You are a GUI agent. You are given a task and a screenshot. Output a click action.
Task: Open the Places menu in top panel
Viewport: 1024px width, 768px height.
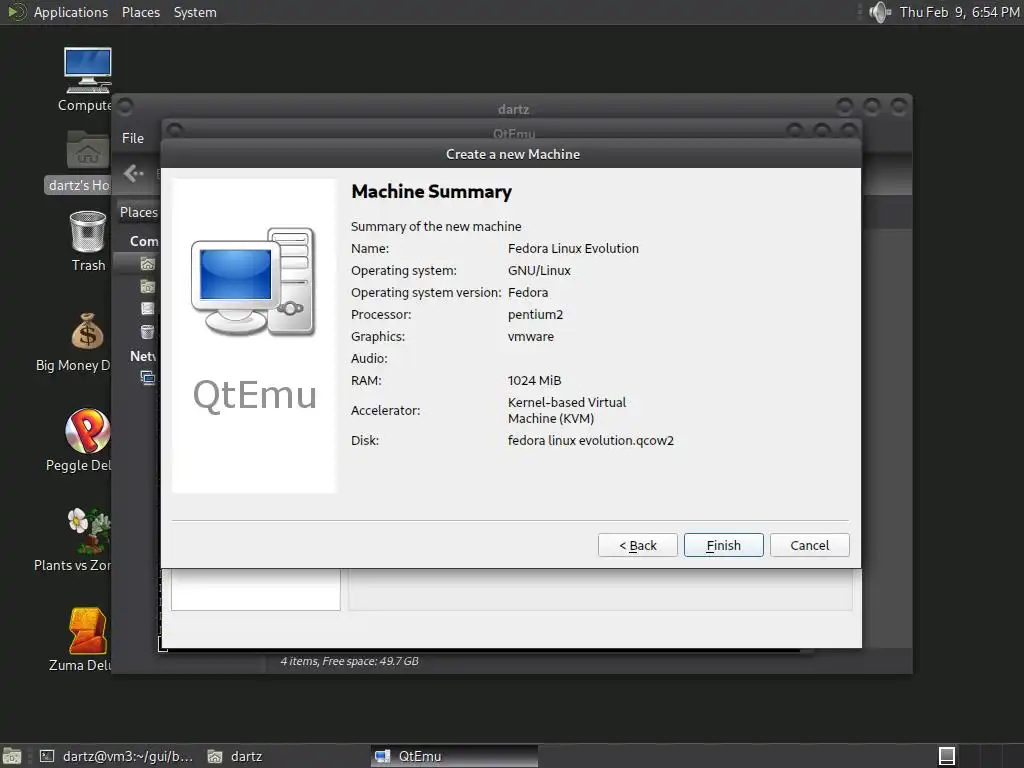(140, 12)
